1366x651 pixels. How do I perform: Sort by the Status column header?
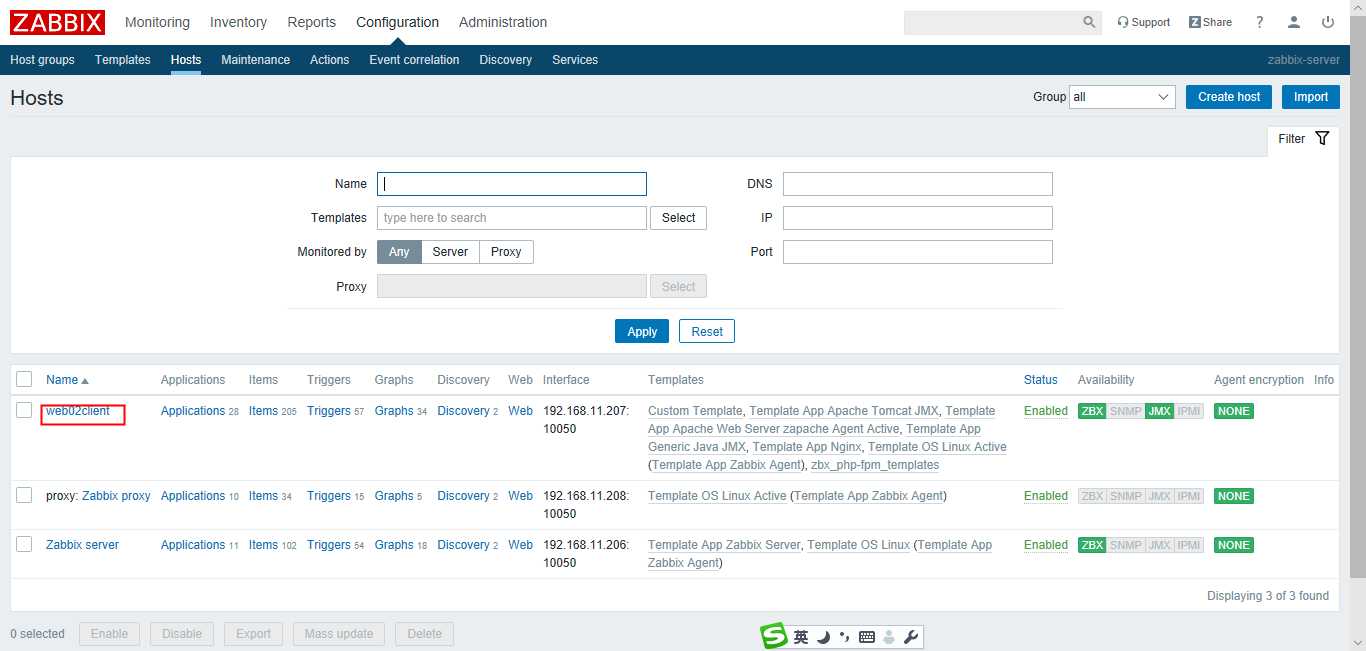click(1041, 380)
